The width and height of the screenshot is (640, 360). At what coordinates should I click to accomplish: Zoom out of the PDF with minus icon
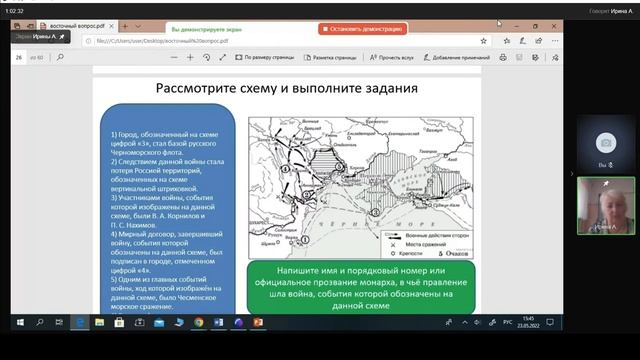click(x=174, y=58)
